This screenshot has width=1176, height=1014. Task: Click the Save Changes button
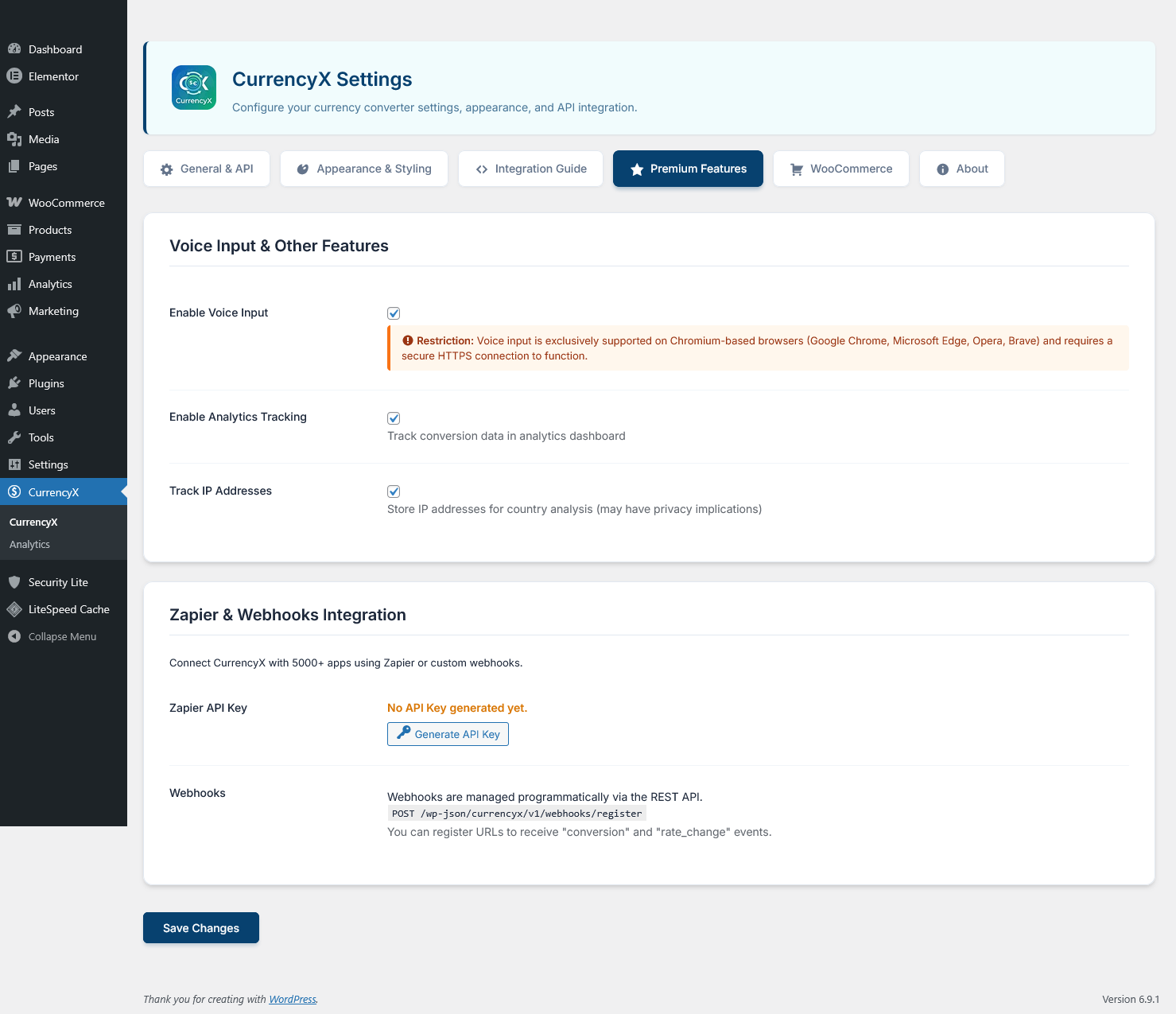coord(200,927)
